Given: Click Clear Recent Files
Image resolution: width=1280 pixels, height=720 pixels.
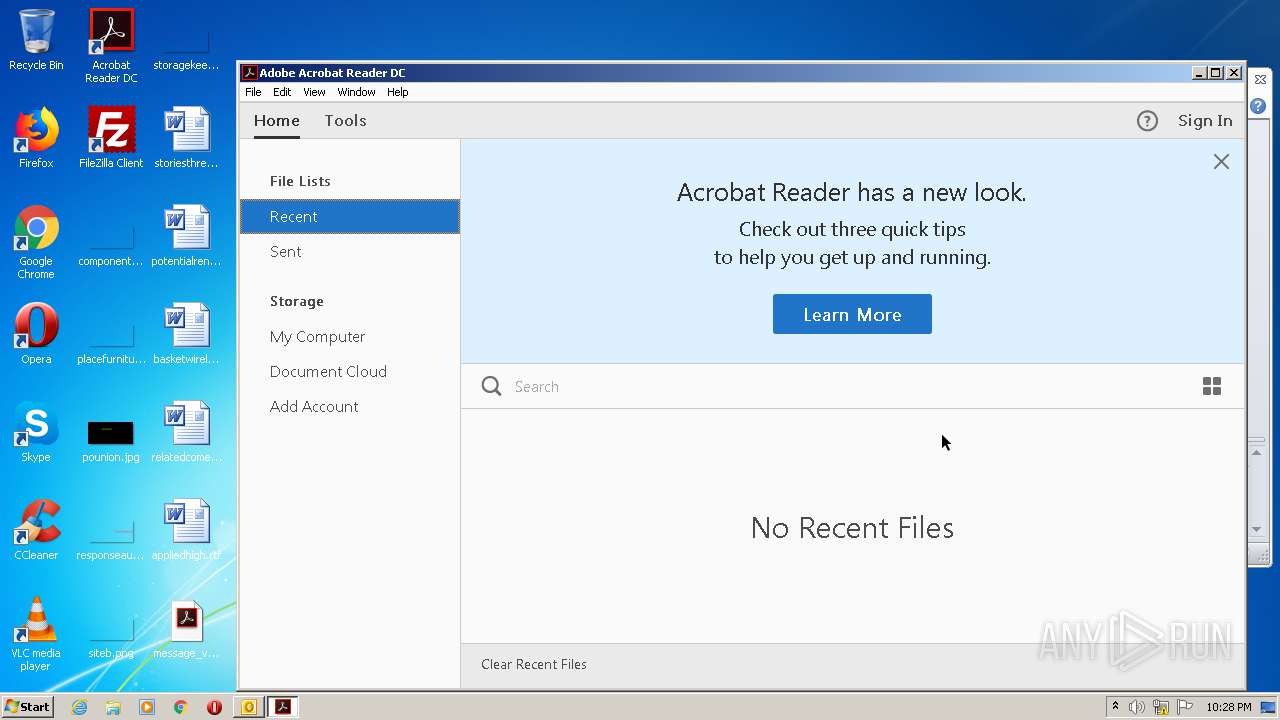Looking at the screenshot, I should point(534,664).
